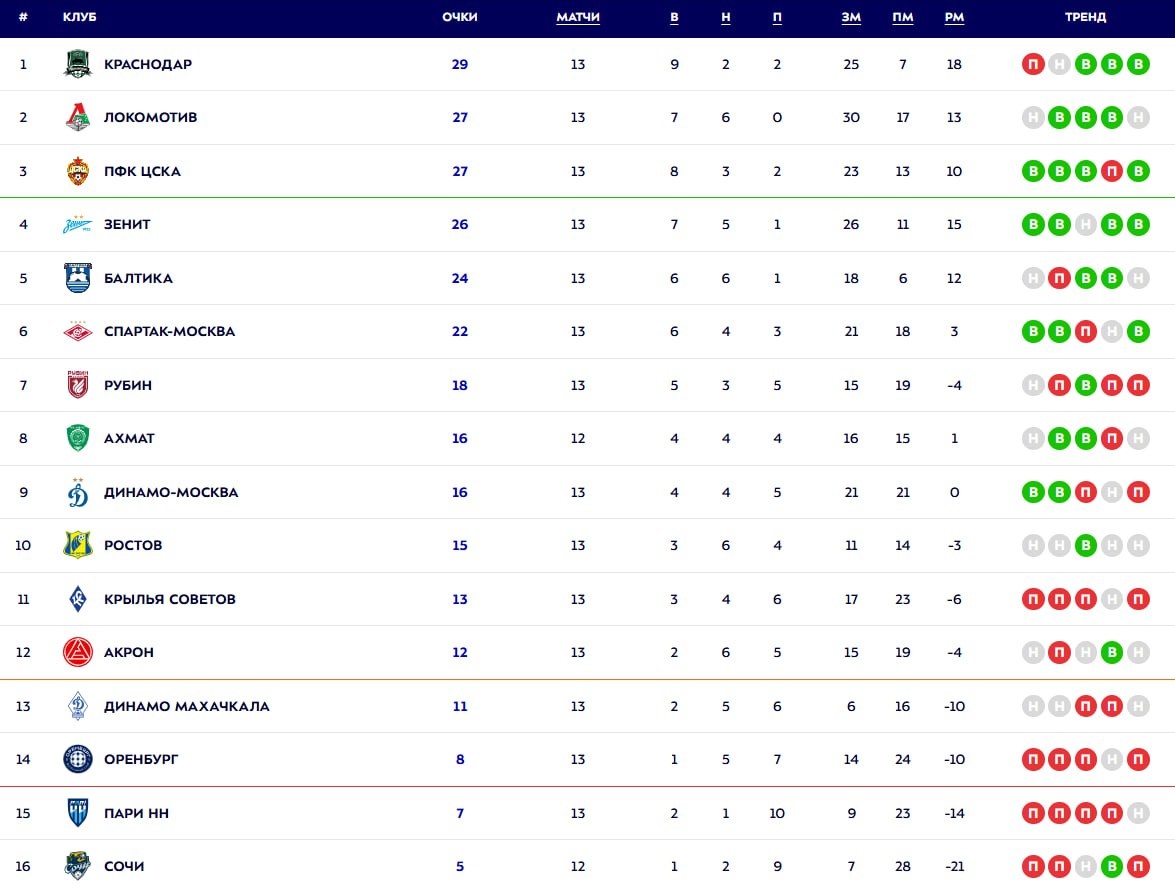
Task: Select the Спартак-Москва diamond logo
Action: tap(78, 332)
